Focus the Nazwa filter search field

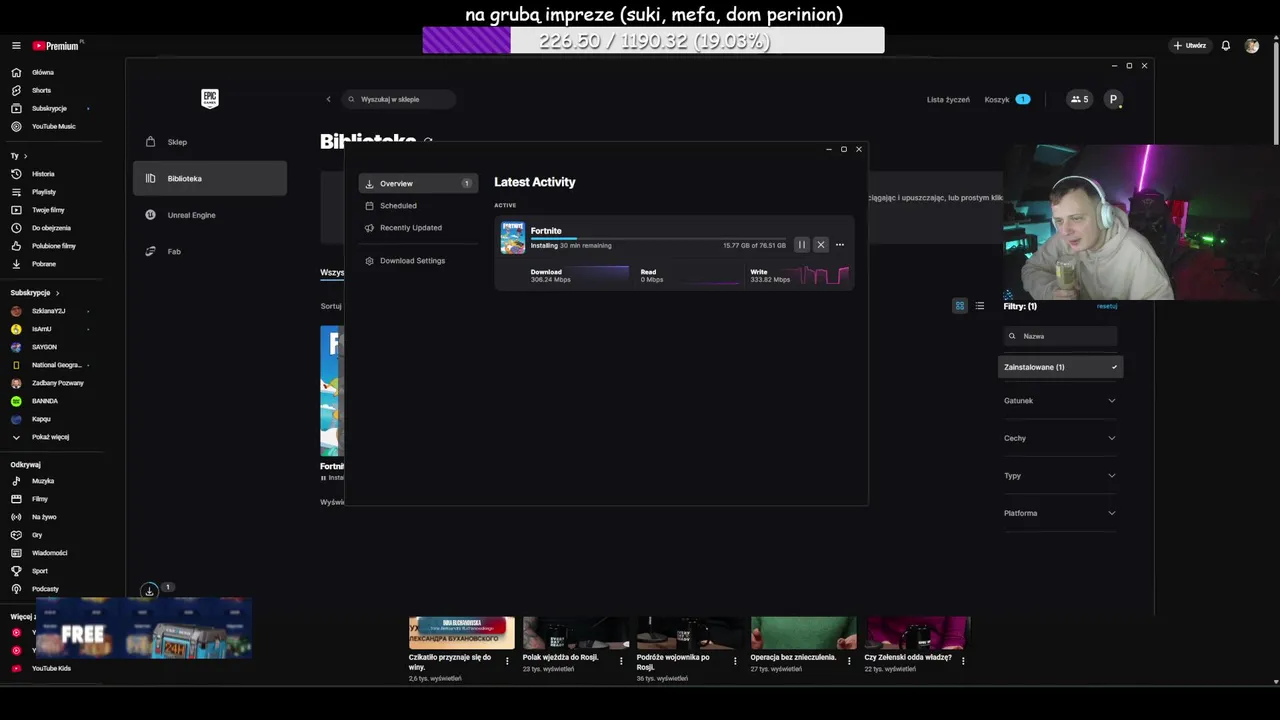coord(1060,336)
